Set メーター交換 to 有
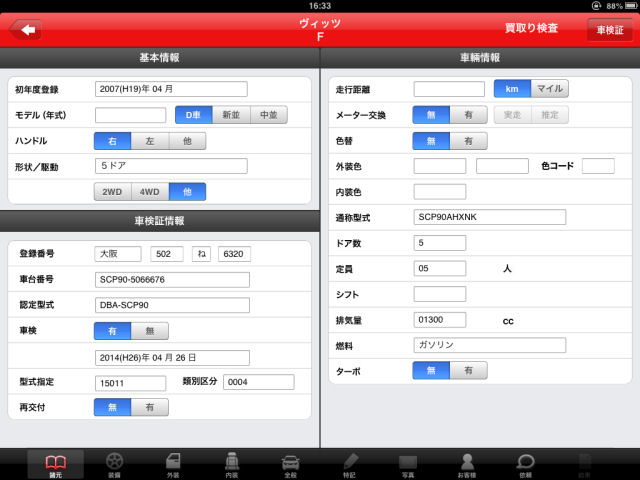 (469, 115)
